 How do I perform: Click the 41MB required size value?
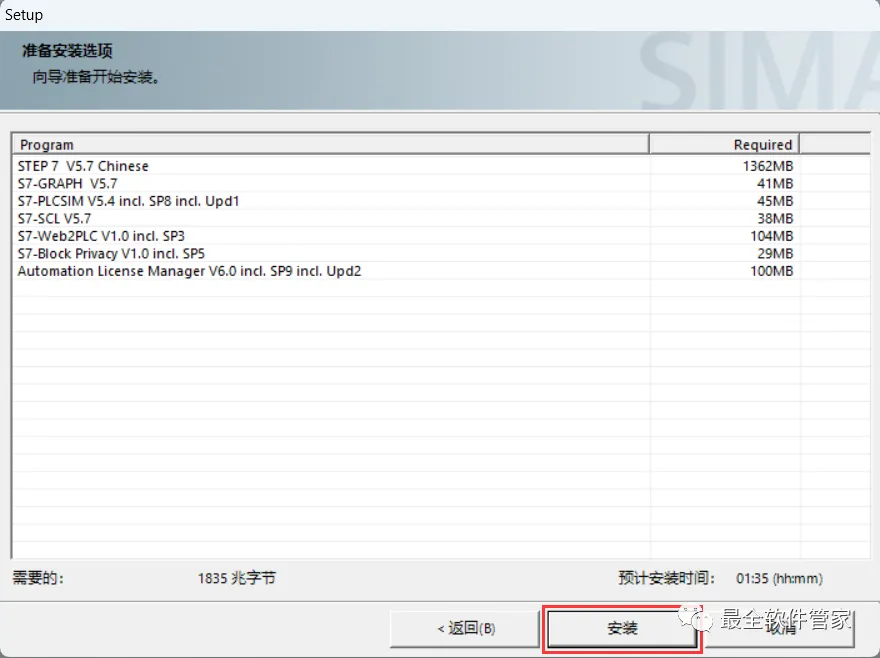(775, 184)
